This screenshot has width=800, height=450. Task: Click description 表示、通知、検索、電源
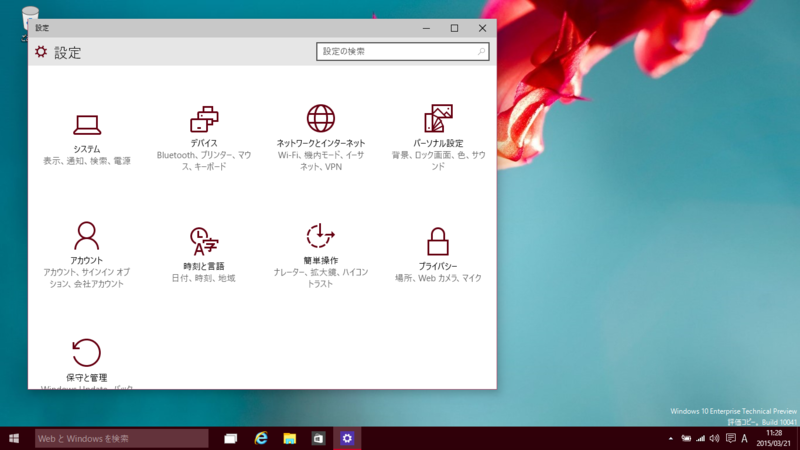pos(87,161)
